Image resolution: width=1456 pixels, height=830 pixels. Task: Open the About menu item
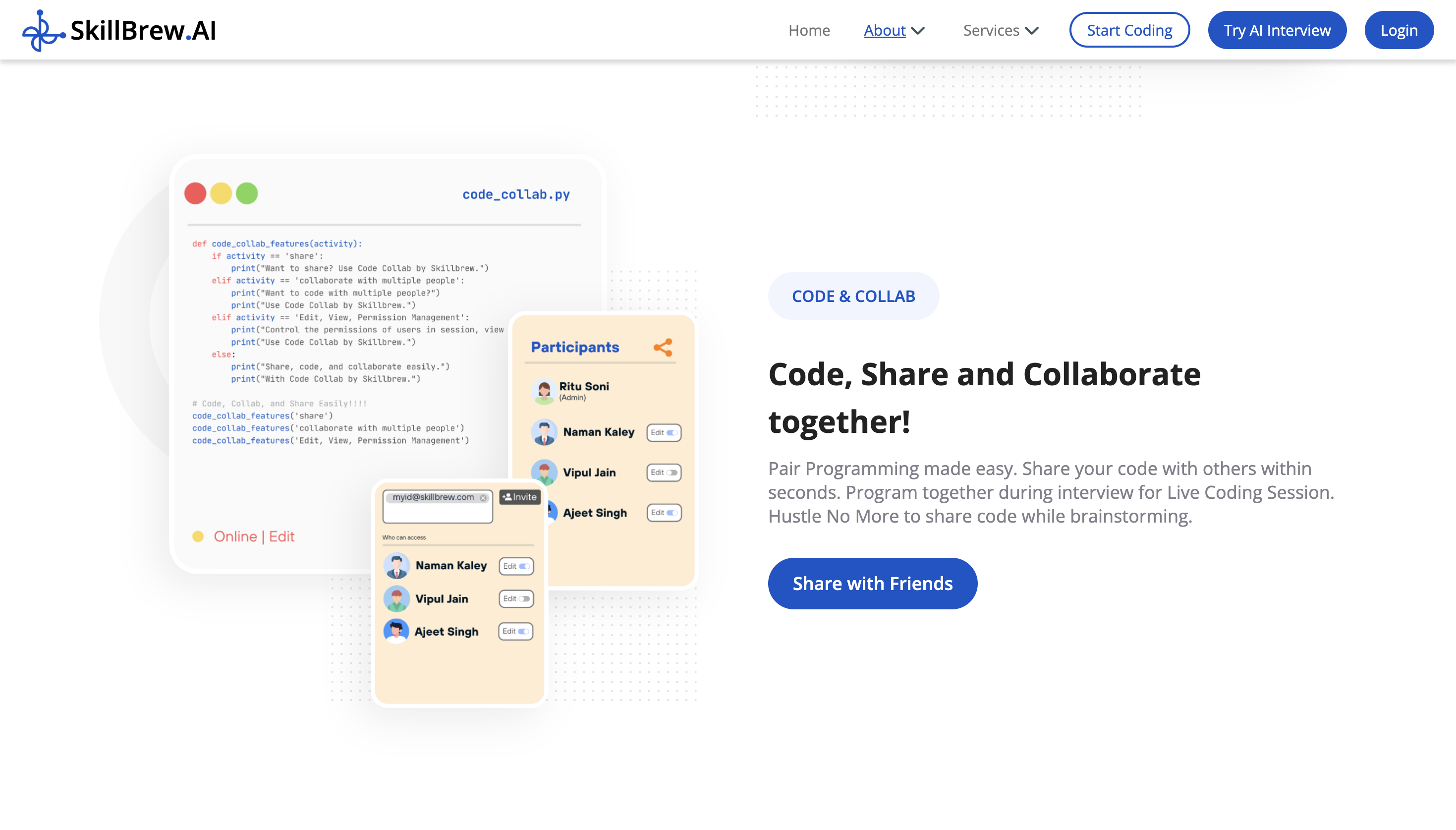[884, 30]
